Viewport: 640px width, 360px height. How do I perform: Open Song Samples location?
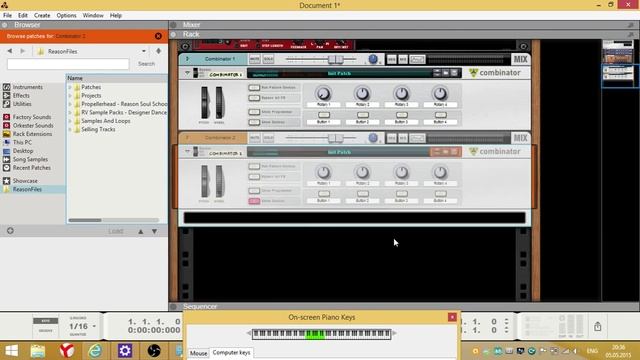pos(30,160)
